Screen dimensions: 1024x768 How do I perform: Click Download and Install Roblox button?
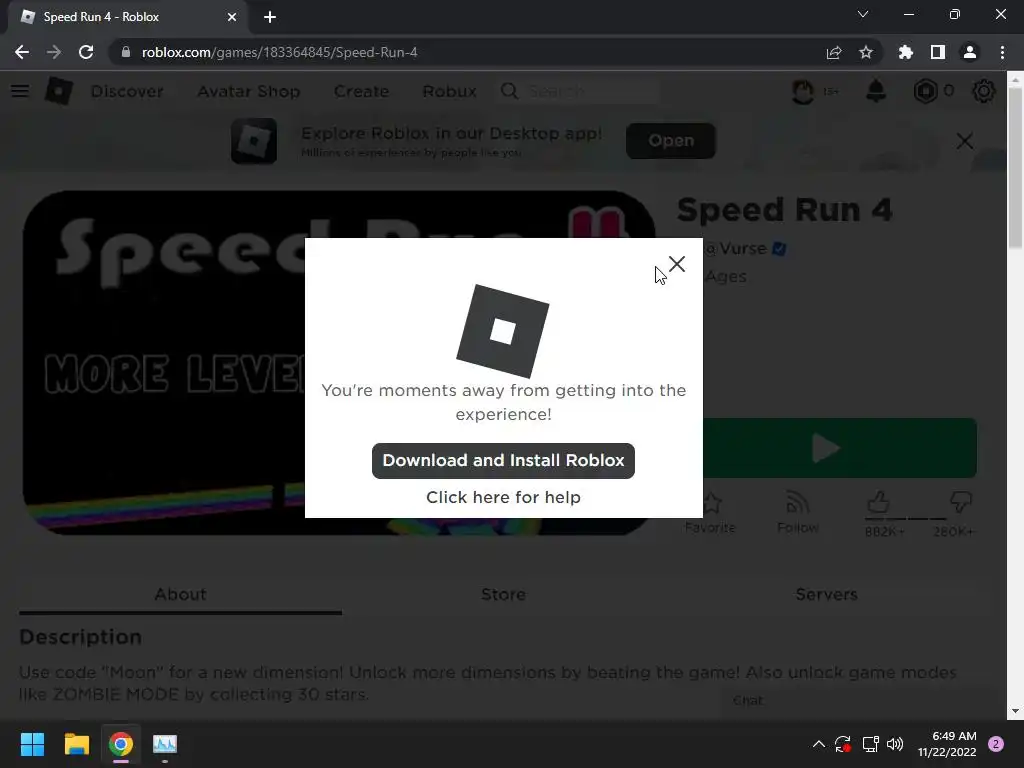pos(503,460)
